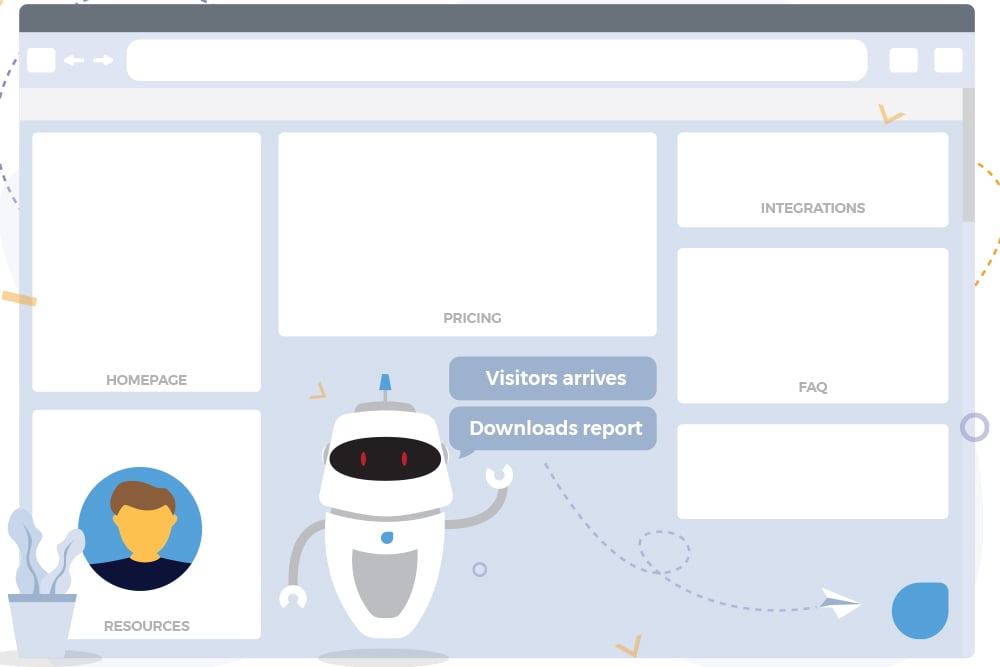
Task: Click the blue chat bubble button
Action: (920, 610)
